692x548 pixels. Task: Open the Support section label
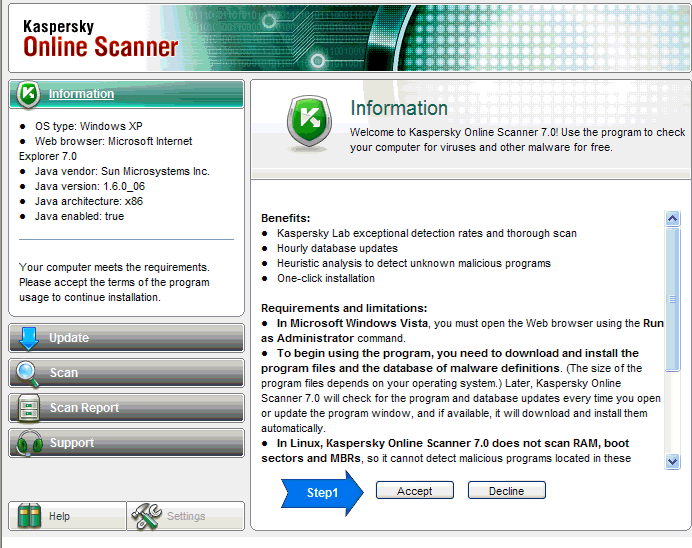72,443
